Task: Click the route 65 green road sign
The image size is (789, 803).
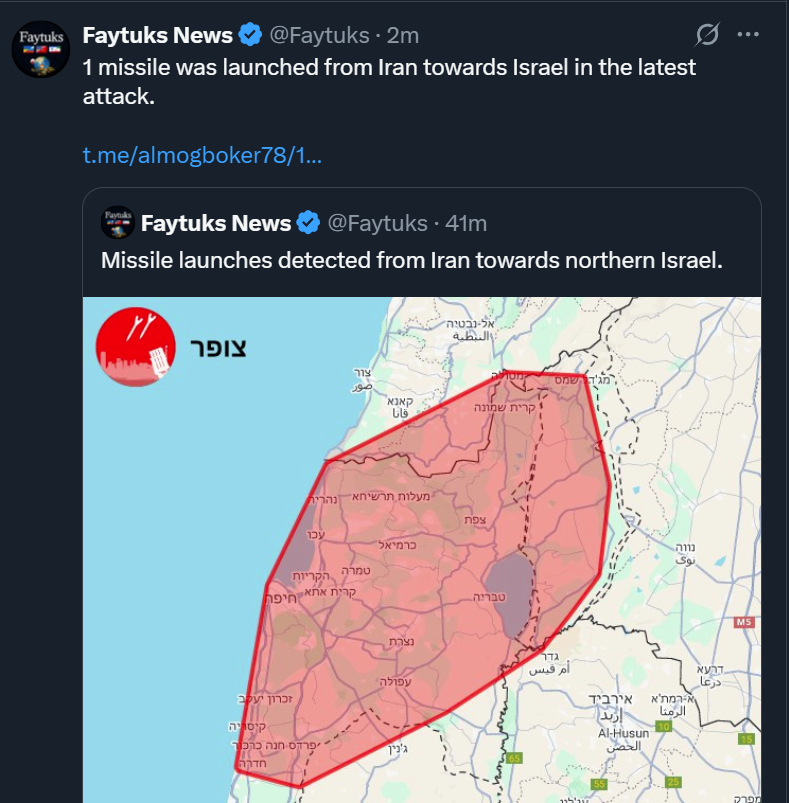Action: click(x=514, y=758)
